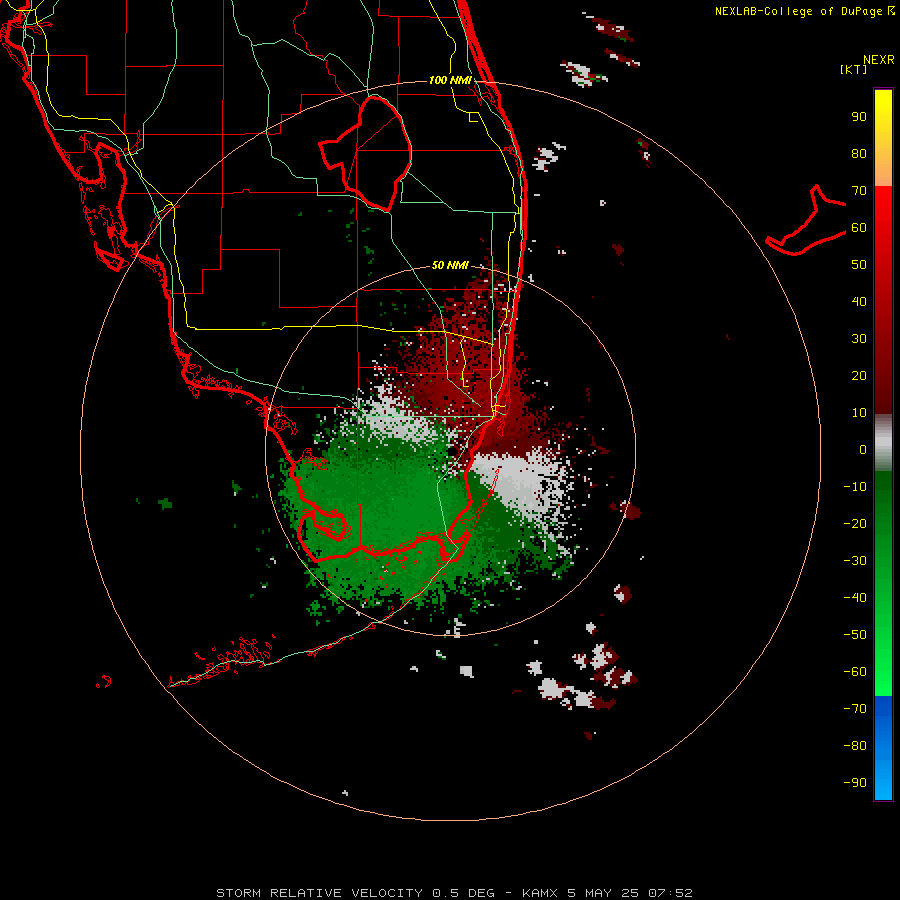Click the -20 value on the velocity scale
Screen dimensions: 900x900
click(x=855, y=524)
